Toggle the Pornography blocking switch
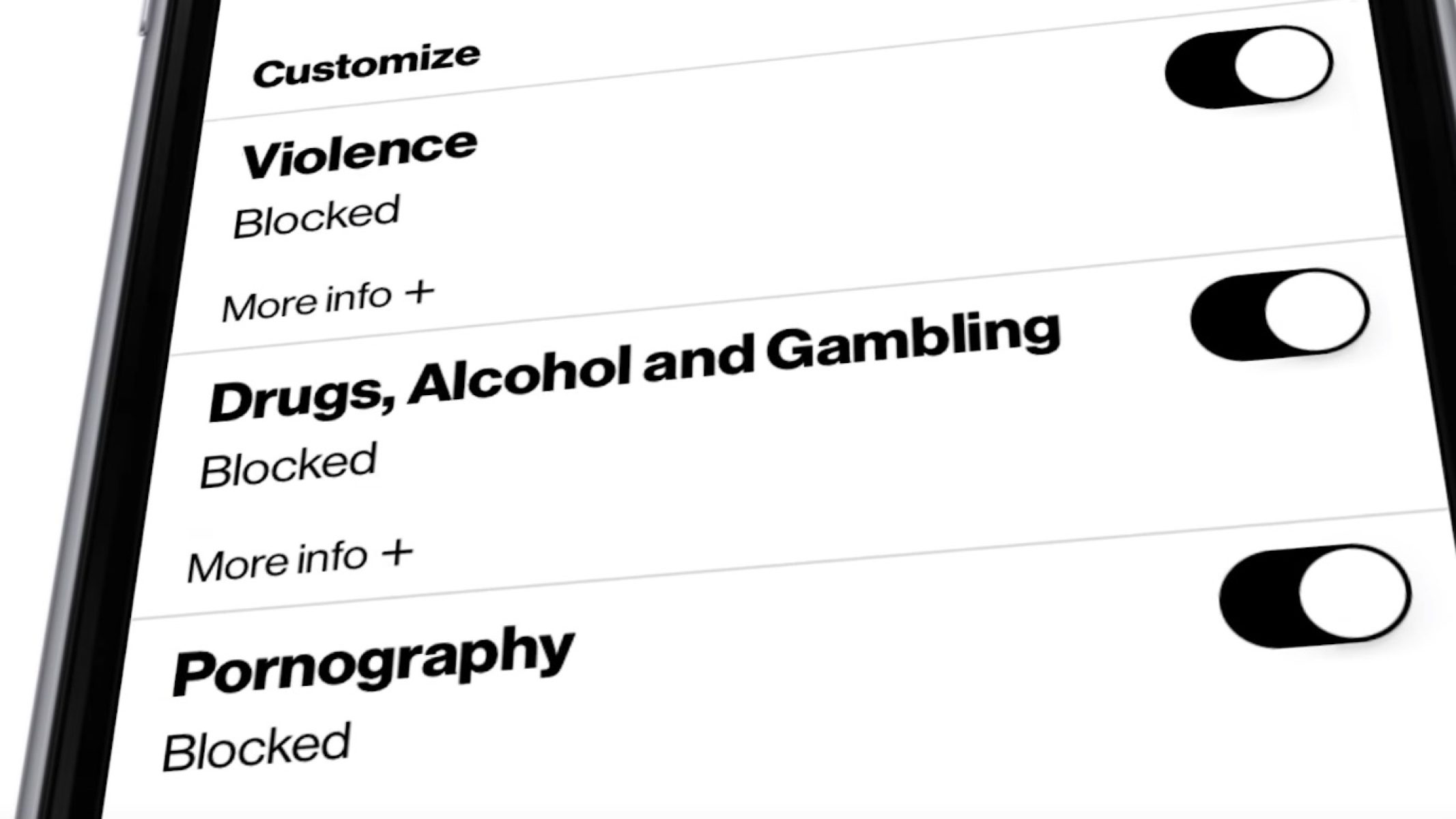Viewport: 1456px width, 819px height. point(1314,597)
